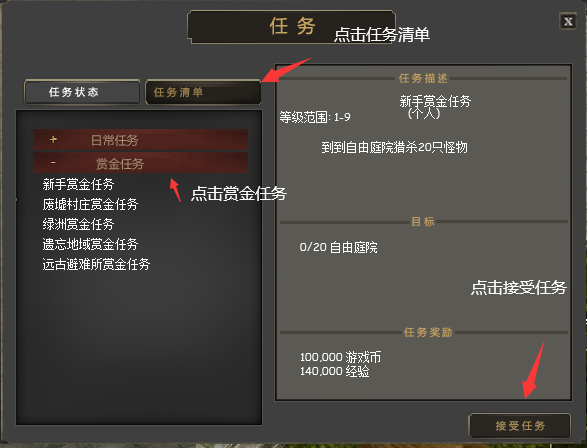Image resolution: width=587 pixels, height=448 pixels.
Task: Click the 目标 section heading
Action: tap(423, 222)
